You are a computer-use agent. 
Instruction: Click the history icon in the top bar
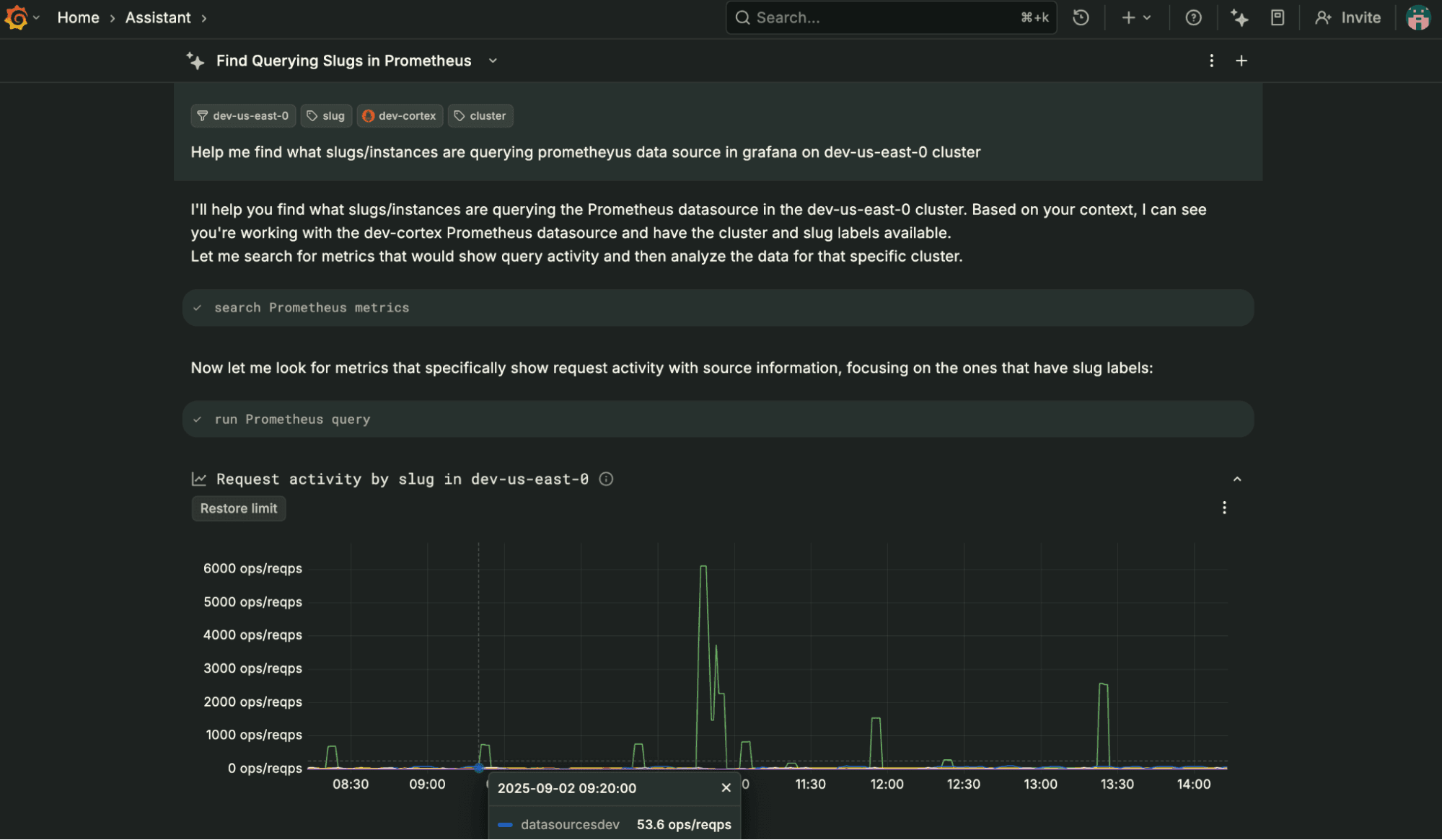(1080, 17)
